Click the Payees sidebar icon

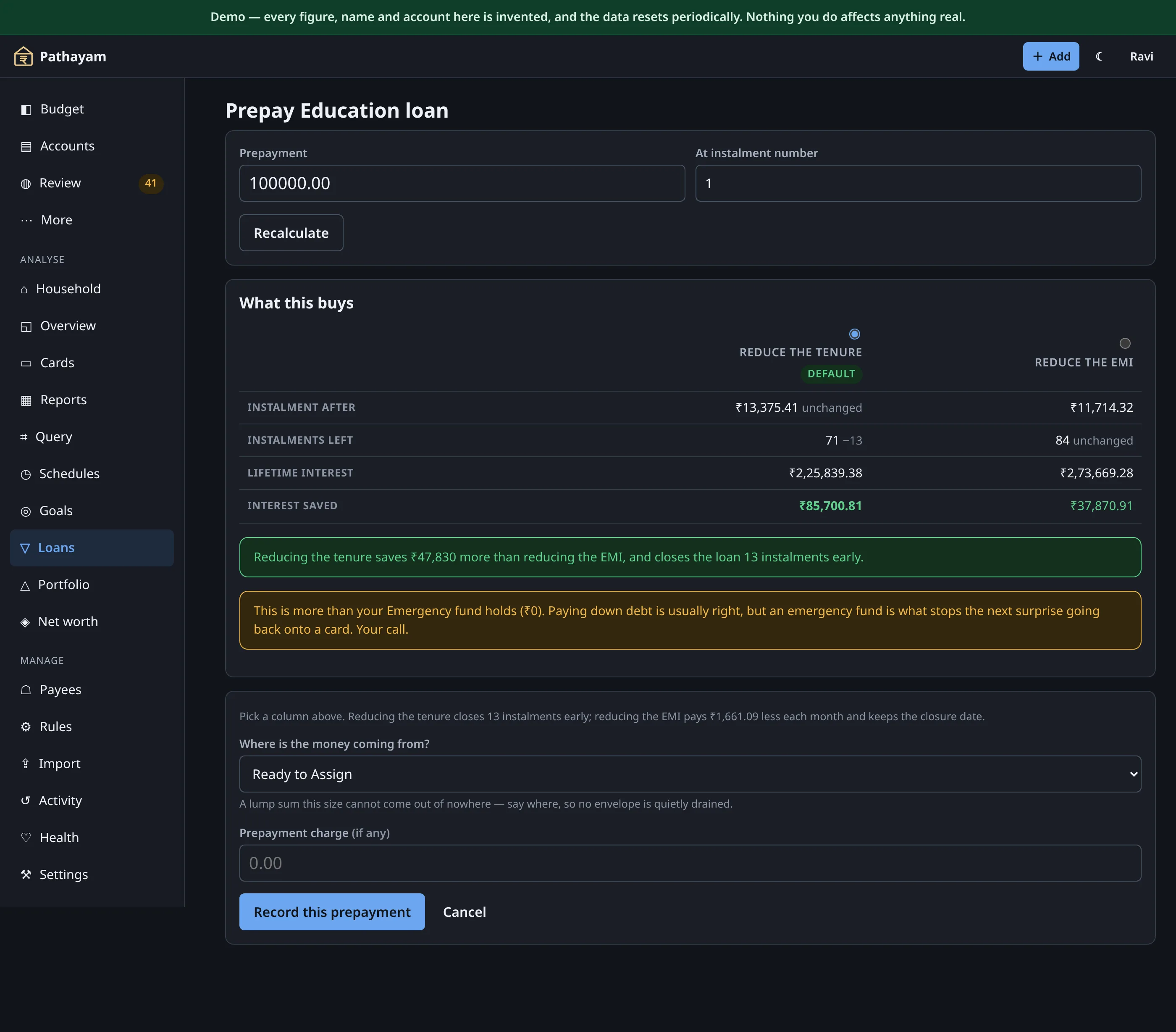click(x=26, y=690)
